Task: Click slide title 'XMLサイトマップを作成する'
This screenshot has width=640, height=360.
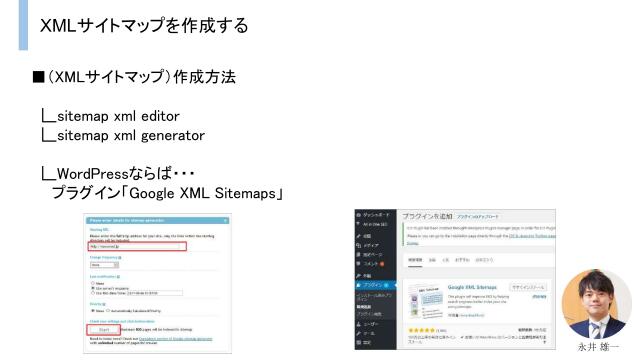Action: 144,25
